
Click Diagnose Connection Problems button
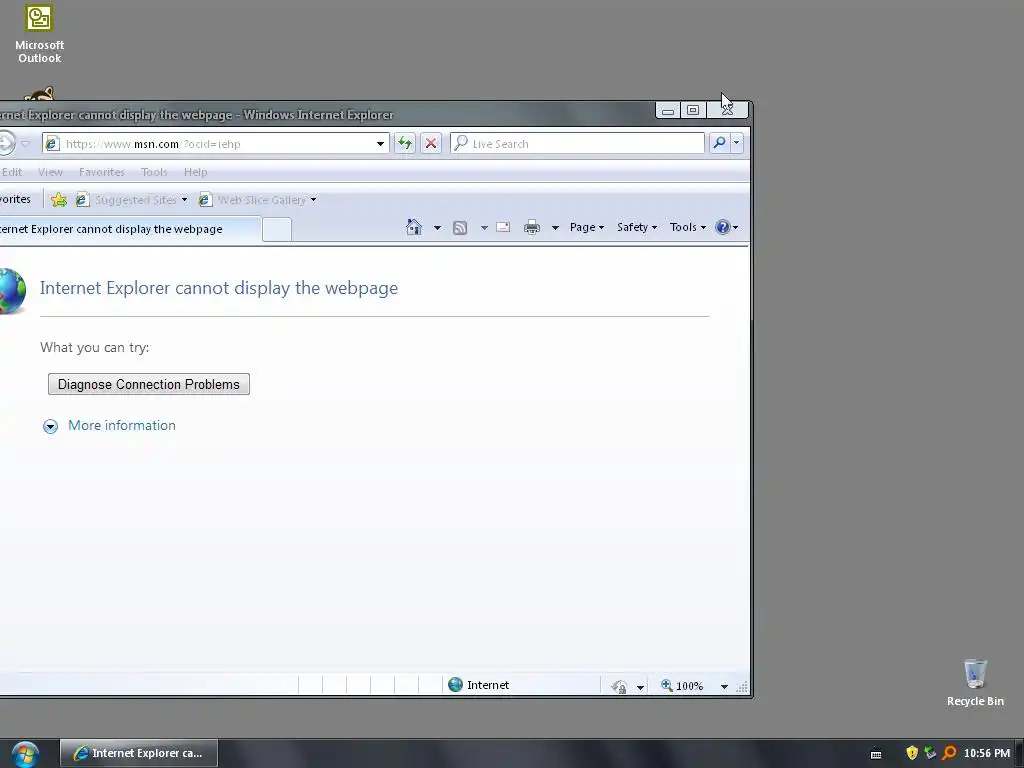click(149, 384)
